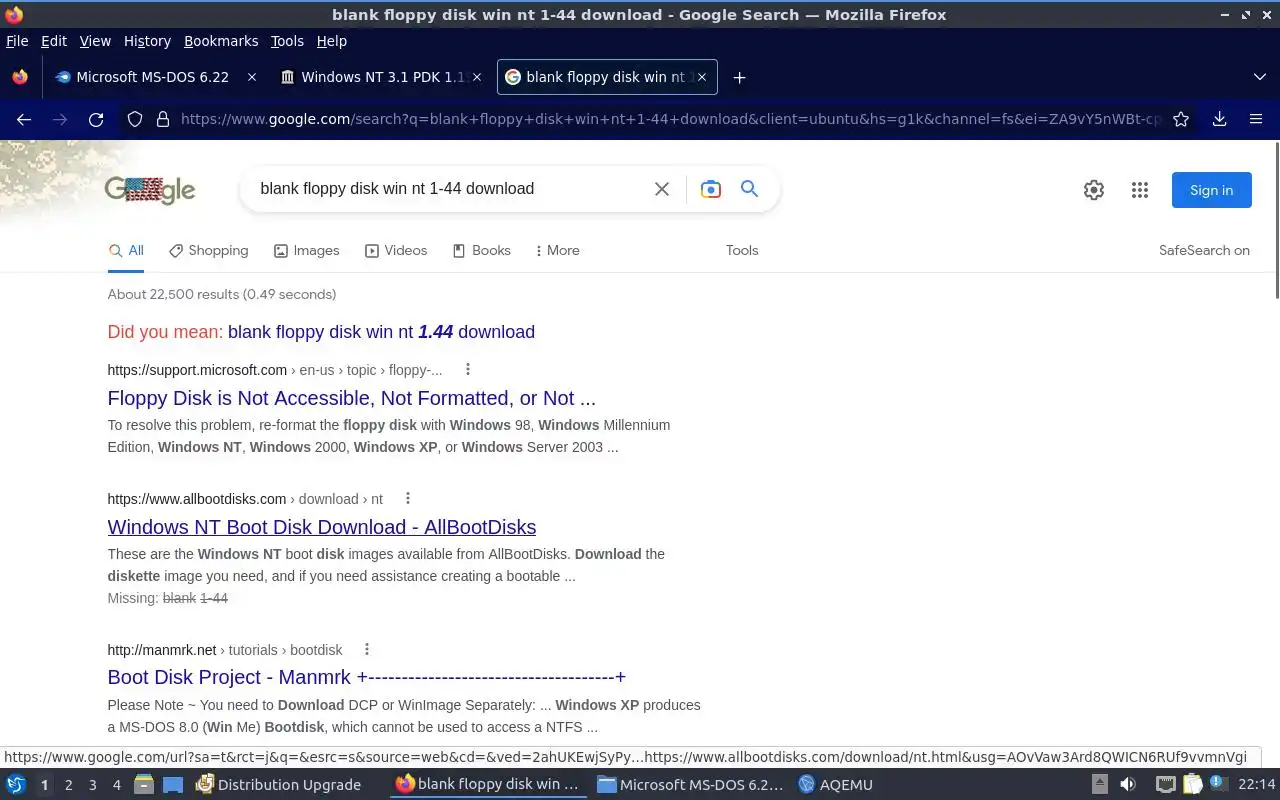The image size is (1280, 800).
Task: Open the Bookmarks menu
Action: click(221, 41)
